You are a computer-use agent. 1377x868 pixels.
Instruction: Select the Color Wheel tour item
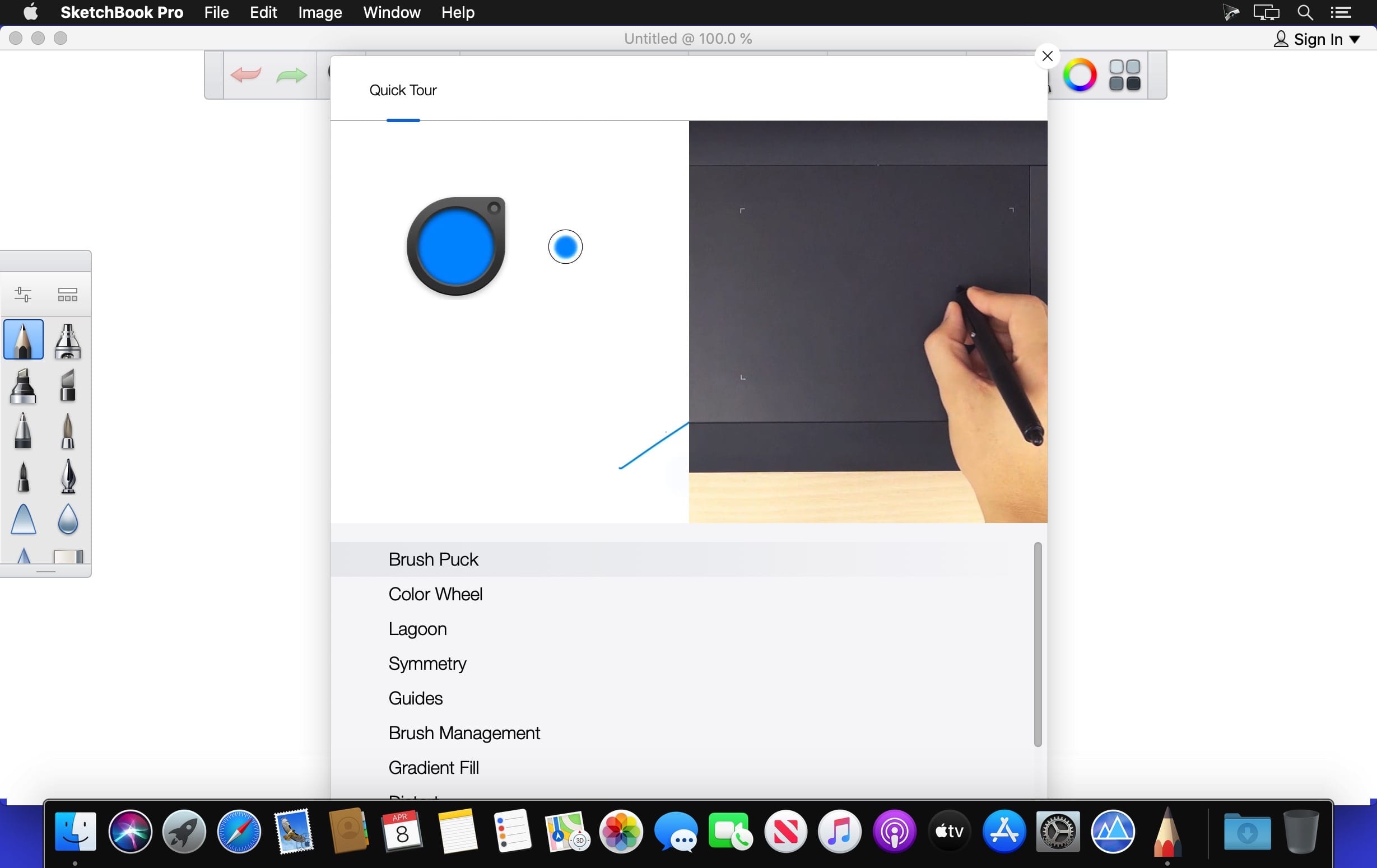435,594
